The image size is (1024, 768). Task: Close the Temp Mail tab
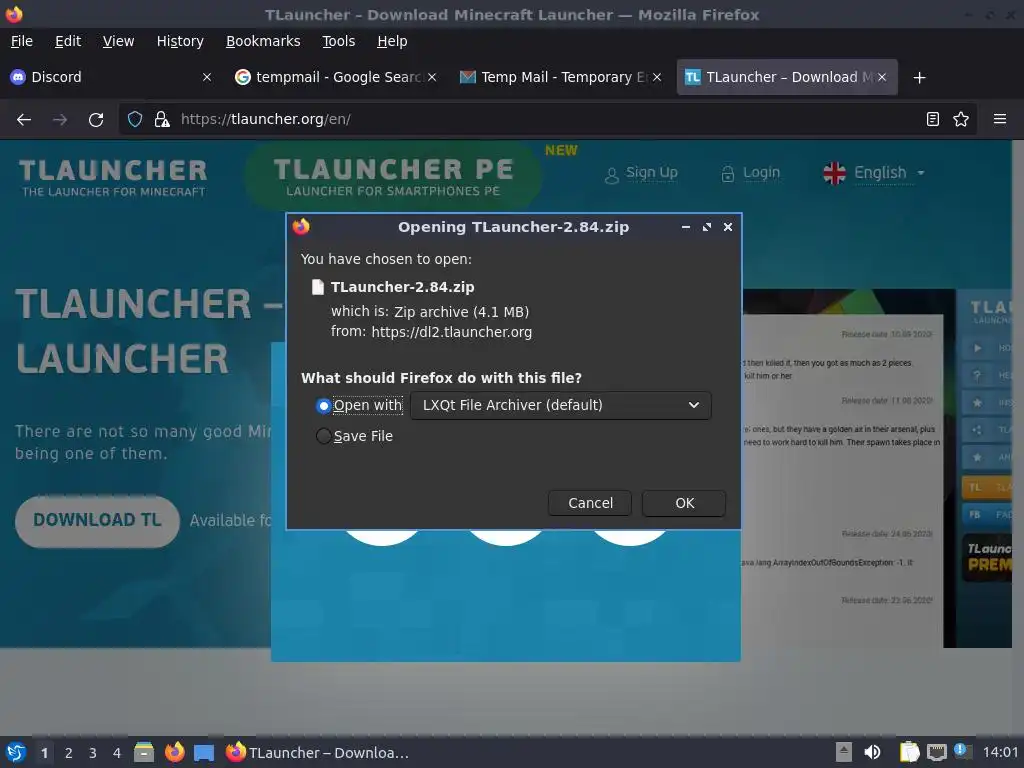pos(657,77)
